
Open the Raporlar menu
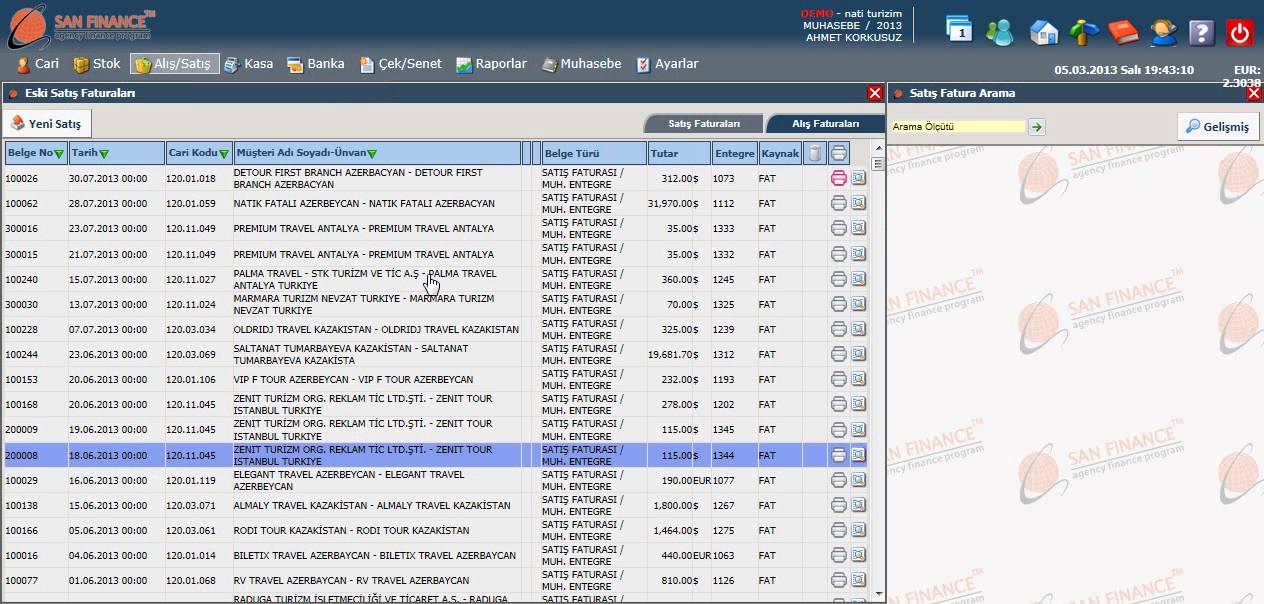(x=491, y=63)
